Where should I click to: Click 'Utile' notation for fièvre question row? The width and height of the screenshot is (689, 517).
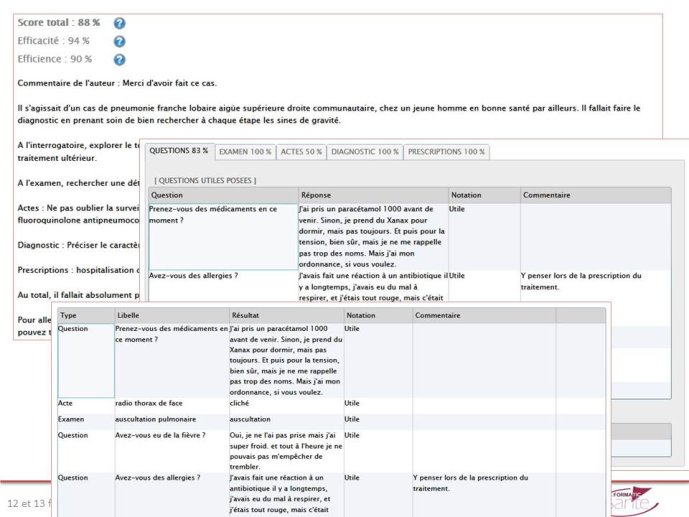(352, 435)
